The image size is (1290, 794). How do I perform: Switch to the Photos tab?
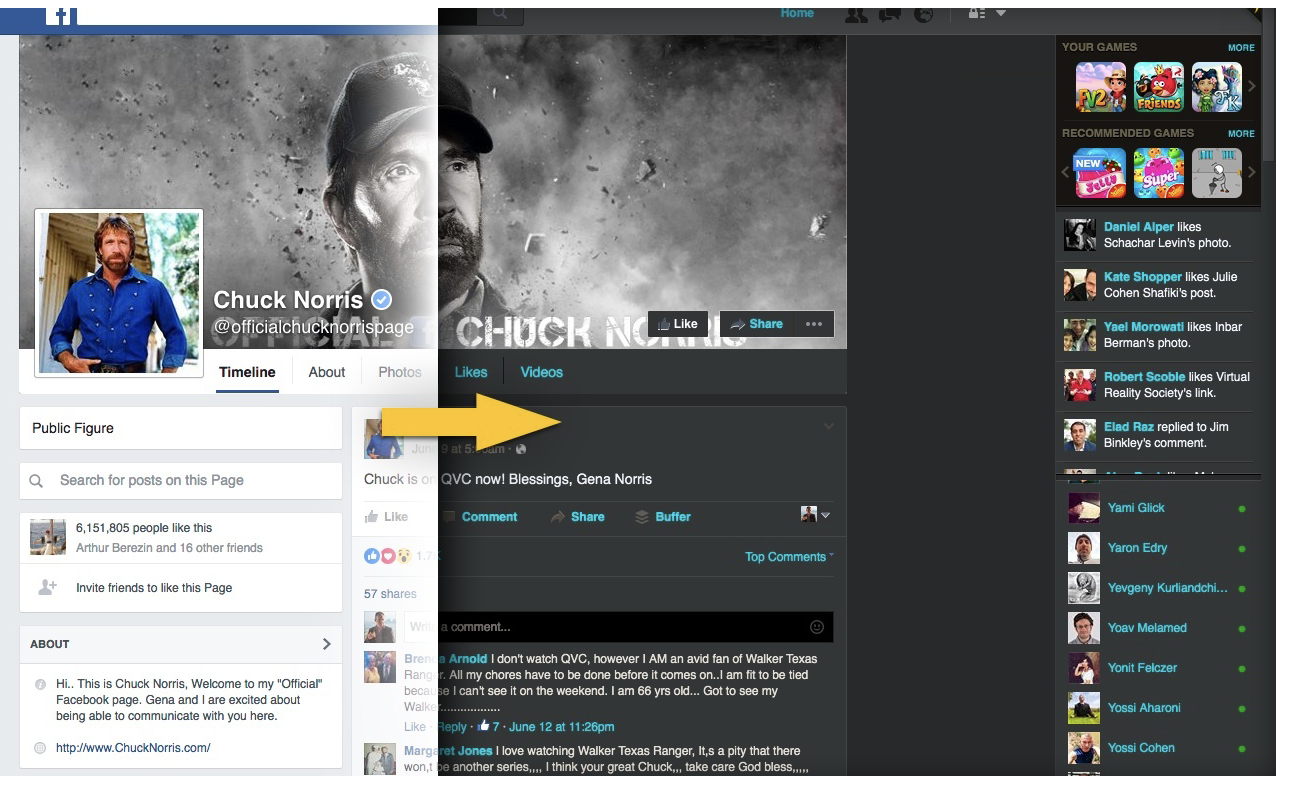[400, 372]
